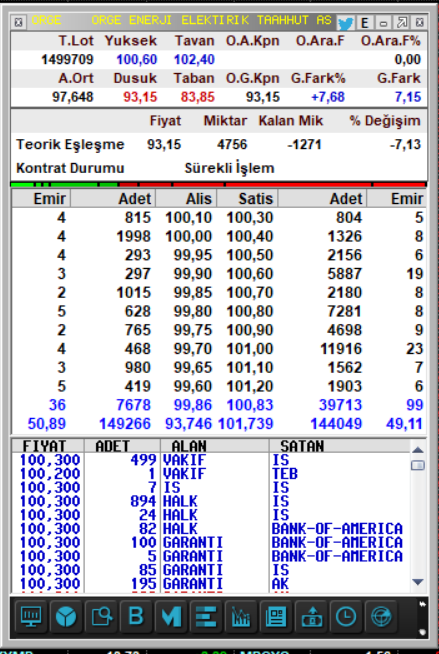Viewport: 439px width, 654px height.
Task: Open the horizontal bars depth icon
Action: point(206,616)
